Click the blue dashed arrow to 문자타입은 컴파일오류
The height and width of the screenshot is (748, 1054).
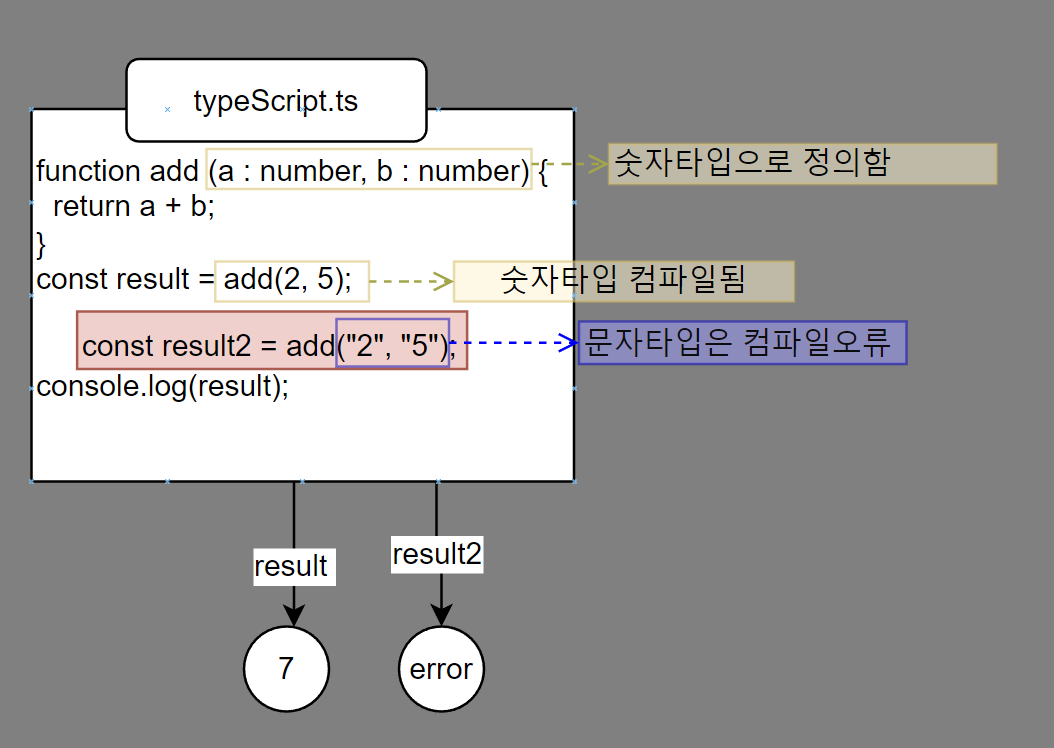point(515,343)
